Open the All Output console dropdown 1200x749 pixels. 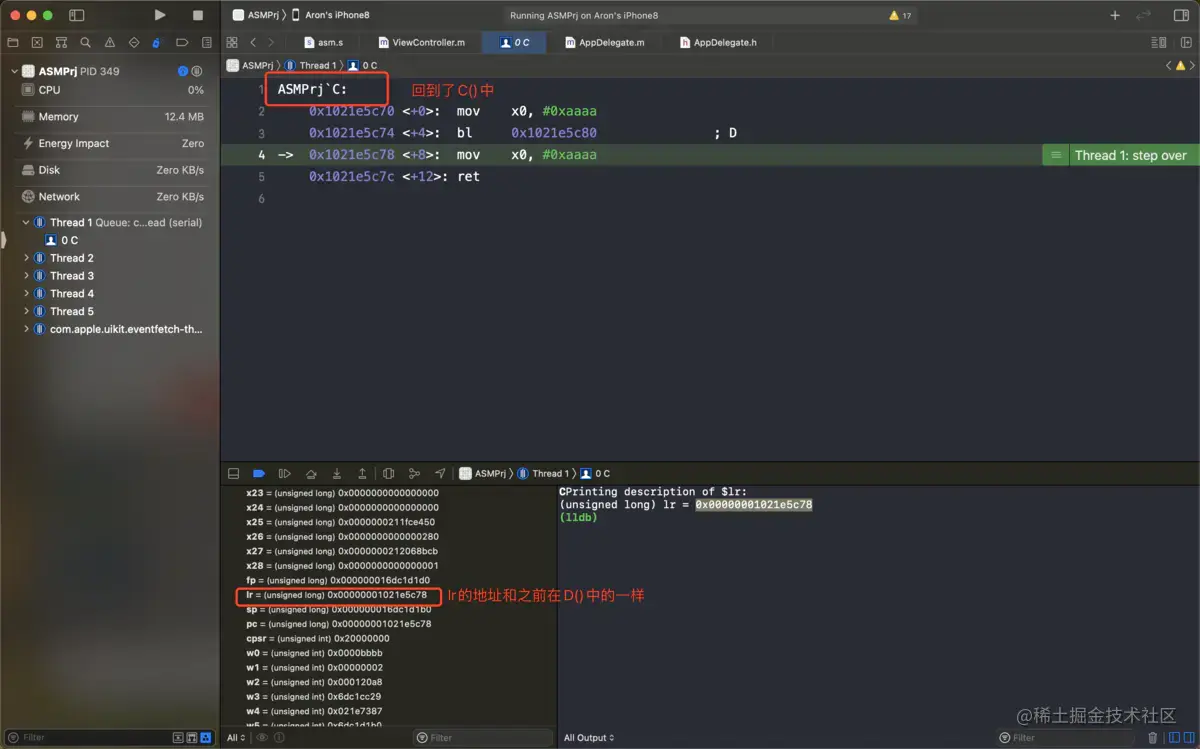589,738
